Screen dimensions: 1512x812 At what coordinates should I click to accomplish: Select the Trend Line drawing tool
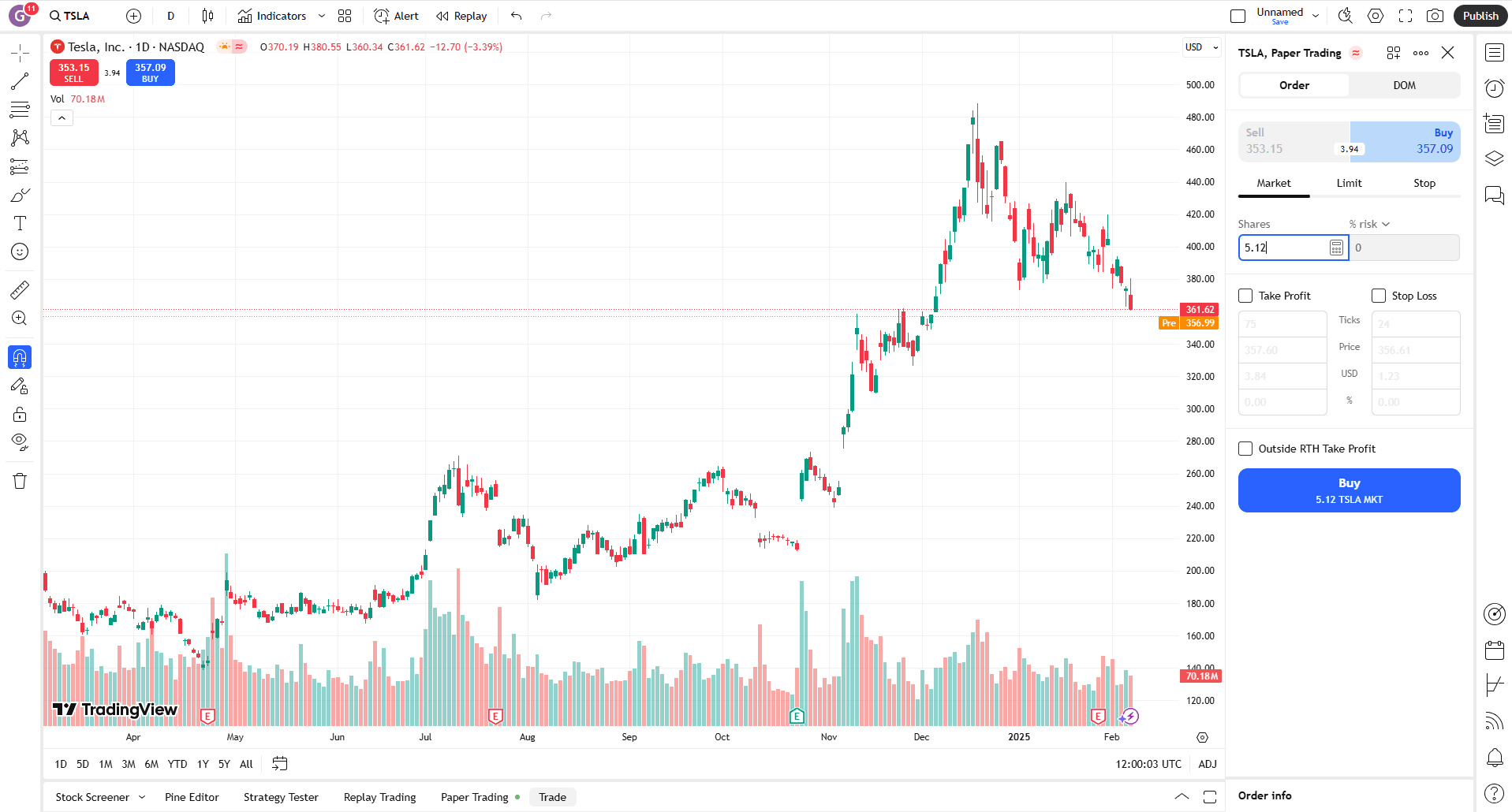tap(20, 80)
